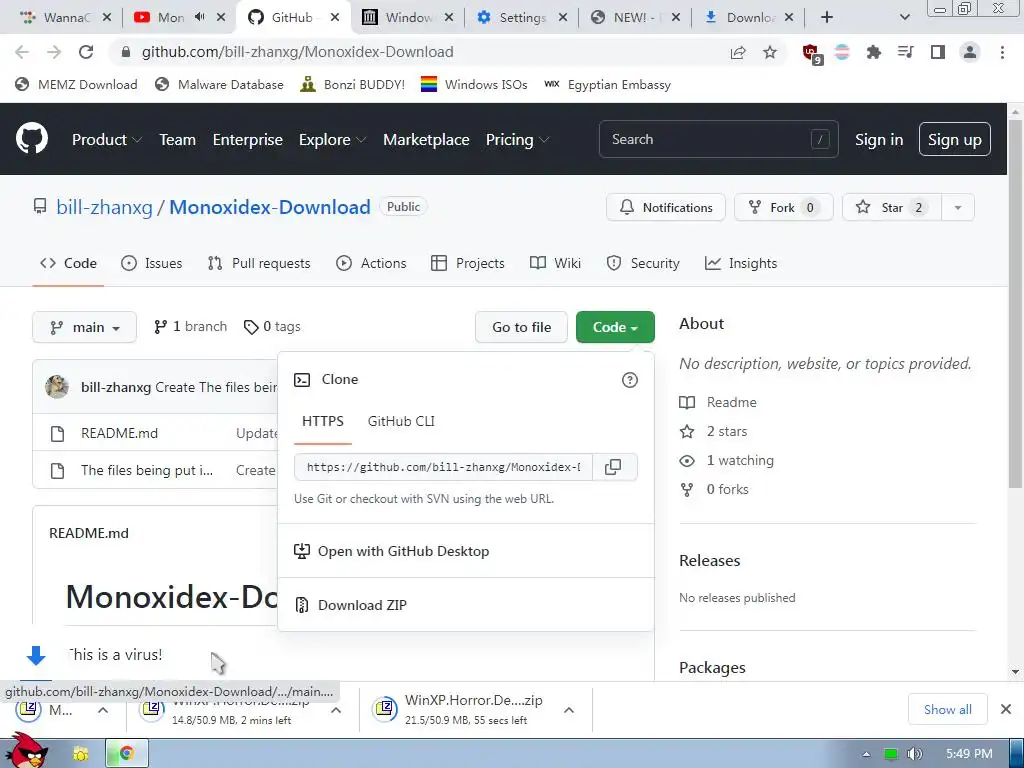Click the media control playlist icon
Viewport: 1024px width, 768px height.
[x=905, y=52]
